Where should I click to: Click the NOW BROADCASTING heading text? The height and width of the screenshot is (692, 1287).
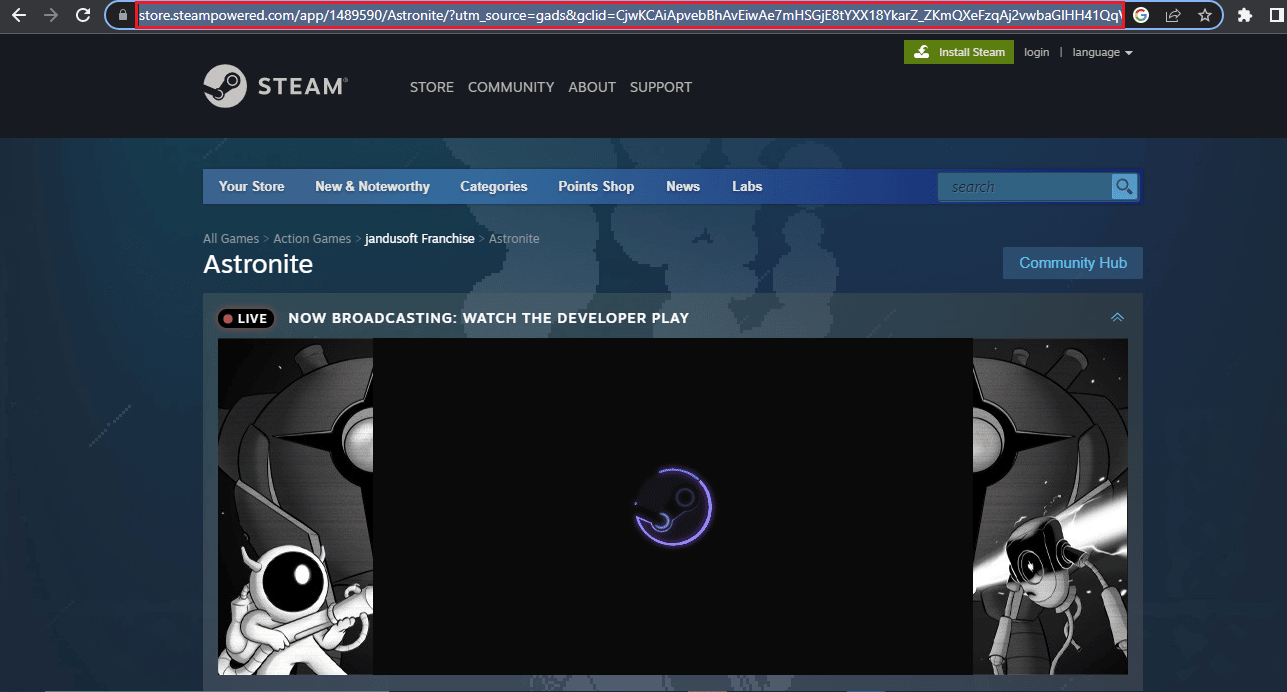(489, 319)
